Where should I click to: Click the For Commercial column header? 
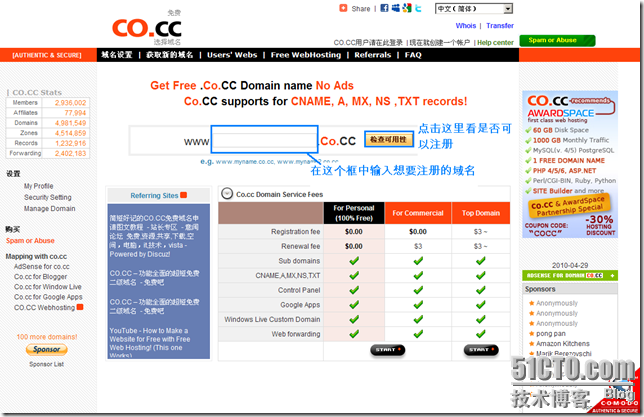click(x=418, y=213)
